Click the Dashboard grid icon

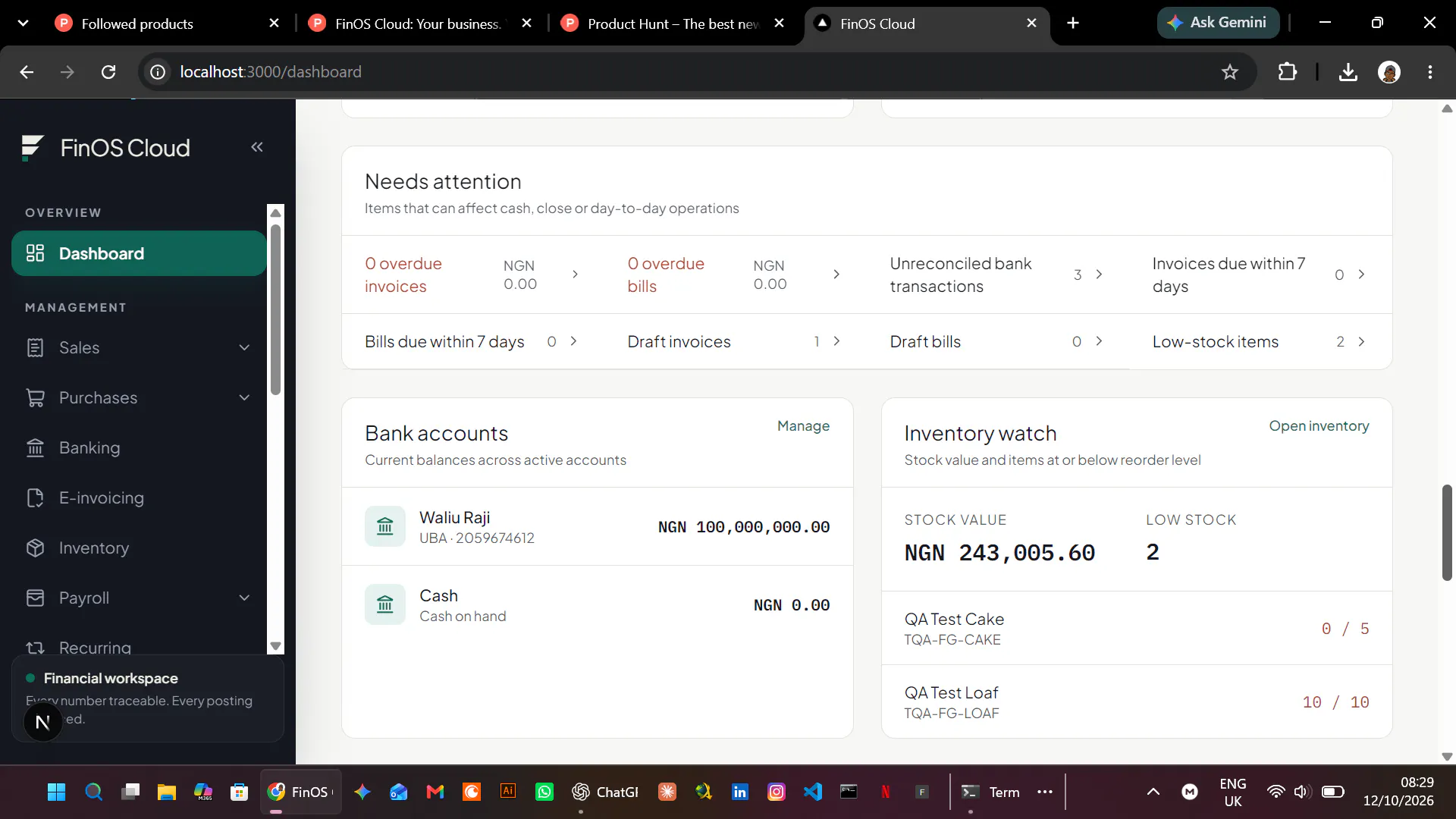coord(35,253)
